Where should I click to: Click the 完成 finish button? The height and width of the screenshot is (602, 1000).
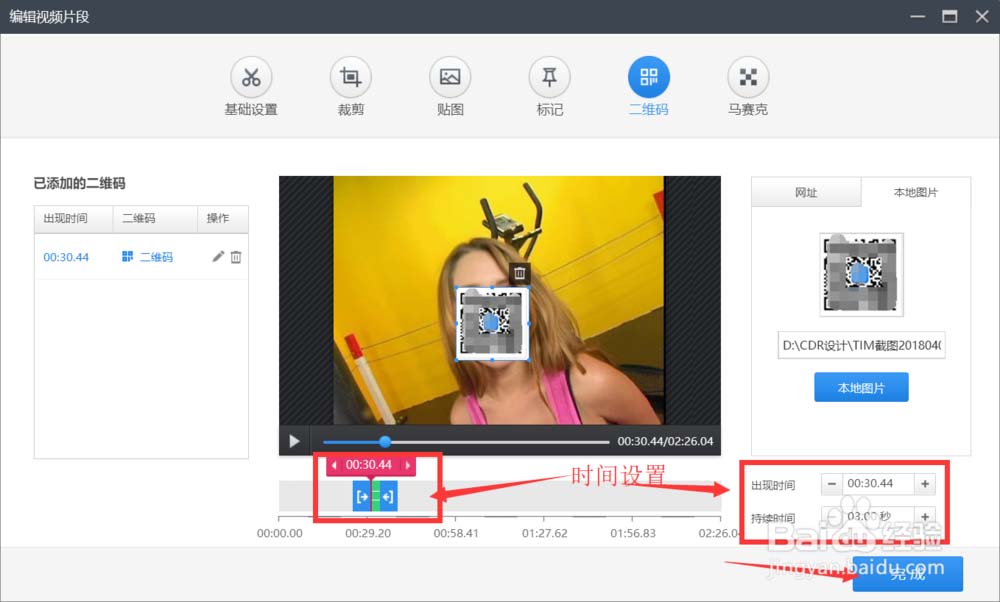tap(908, 573)
